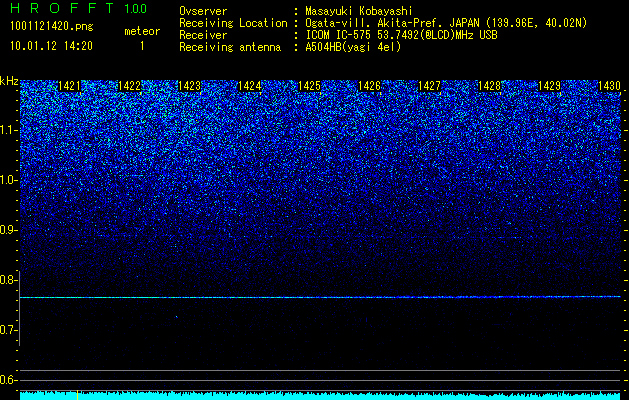Click the yellow meteor mark in the cyan bar
Screen dimensions: 629x400
(77, 395)
